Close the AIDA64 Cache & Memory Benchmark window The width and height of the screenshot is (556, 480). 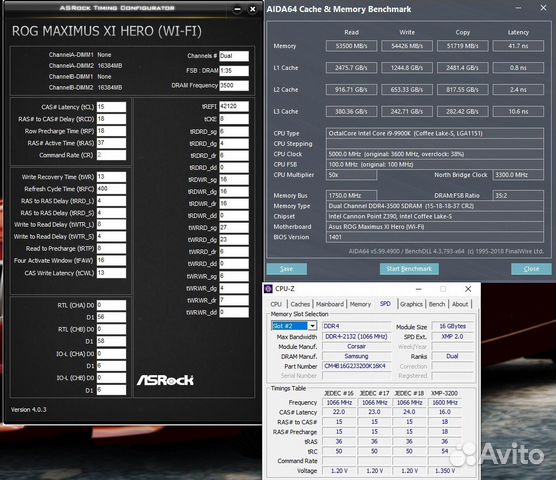point(543,8)
